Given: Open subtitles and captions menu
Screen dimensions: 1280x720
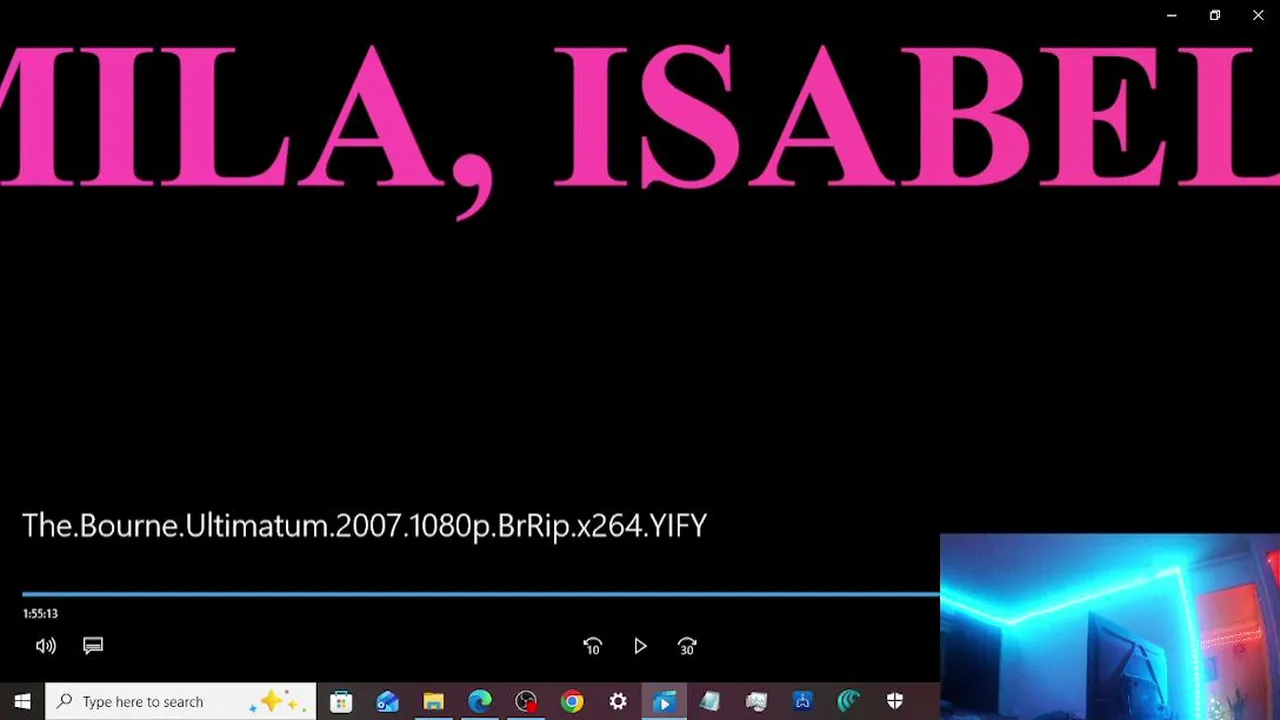Looking at the screenshot, I should pyautogui.click(x=93, y=646).
